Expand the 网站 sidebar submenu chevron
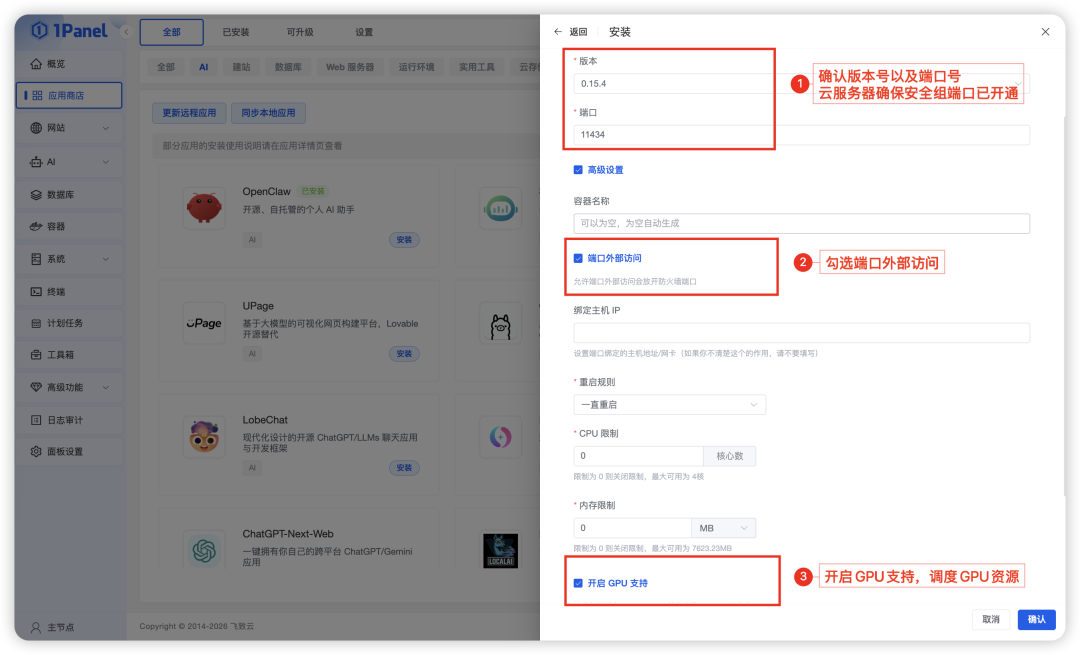The height and width of the screenshot is (655, 1080). point(105,128)
